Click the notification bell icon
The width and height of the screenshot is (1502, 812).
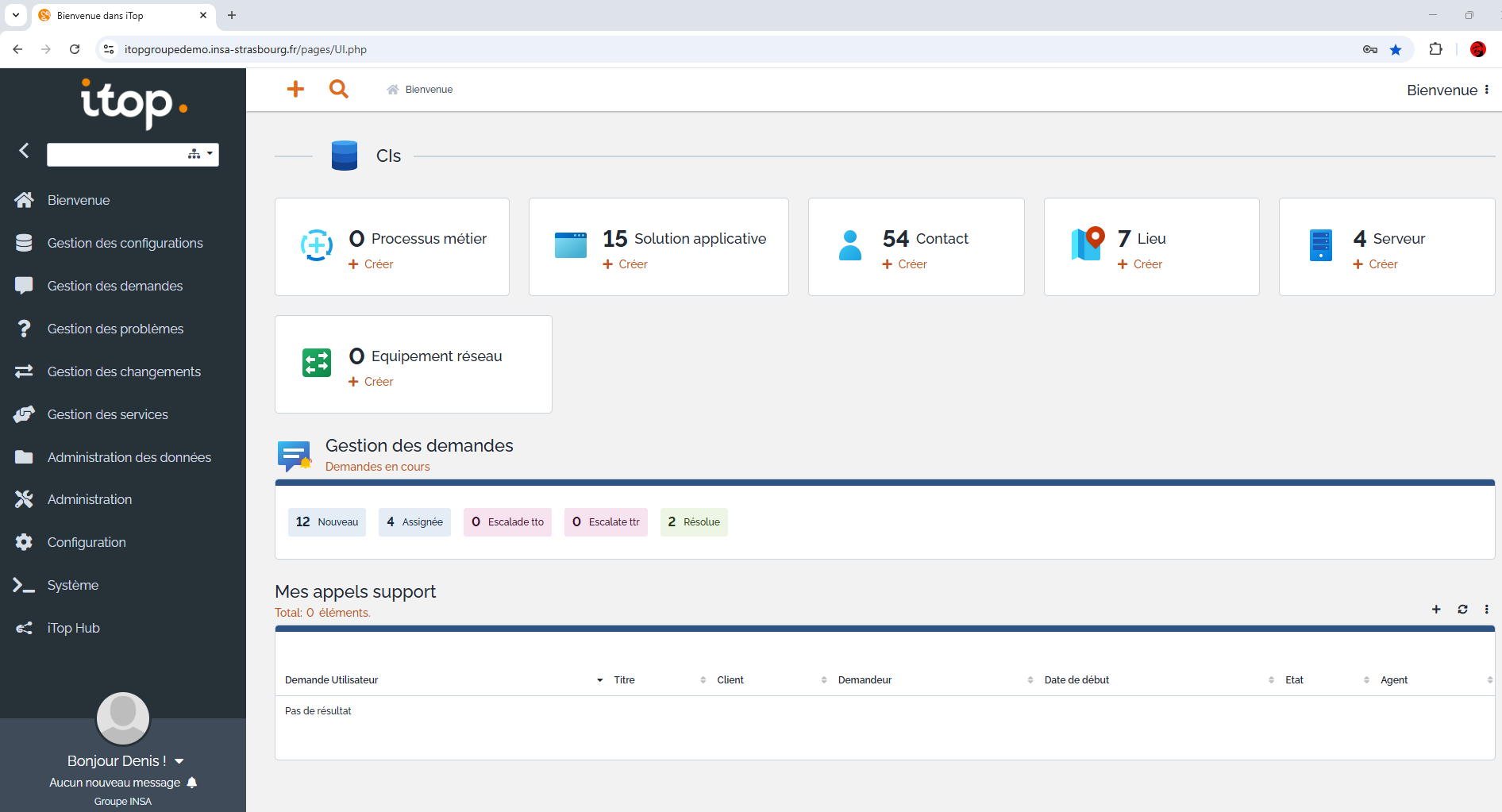[x=192, y=783]
